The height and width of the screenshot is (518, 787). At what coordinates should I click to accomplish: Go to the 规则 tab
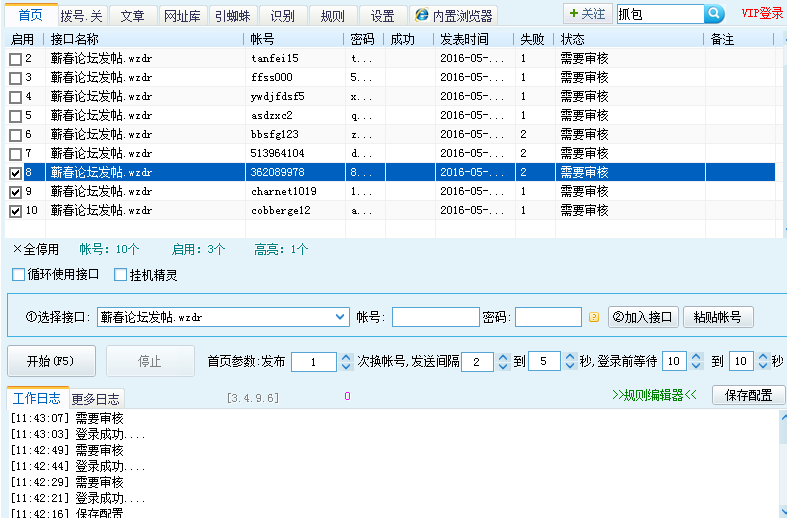[x=333, y=16]
